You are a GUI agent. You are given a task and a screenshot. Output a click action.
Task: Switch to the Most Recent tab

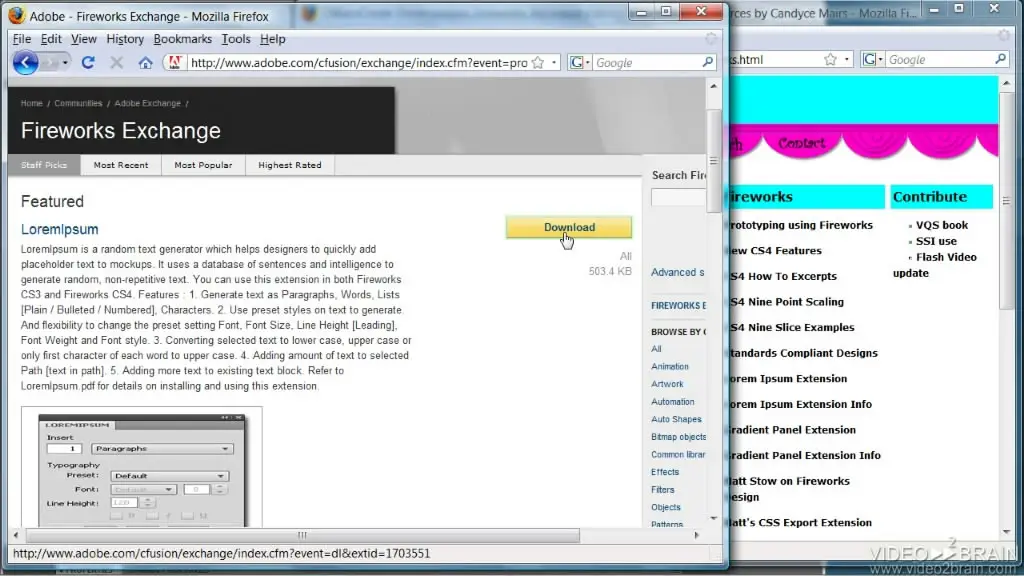click(x=121, y=165)
